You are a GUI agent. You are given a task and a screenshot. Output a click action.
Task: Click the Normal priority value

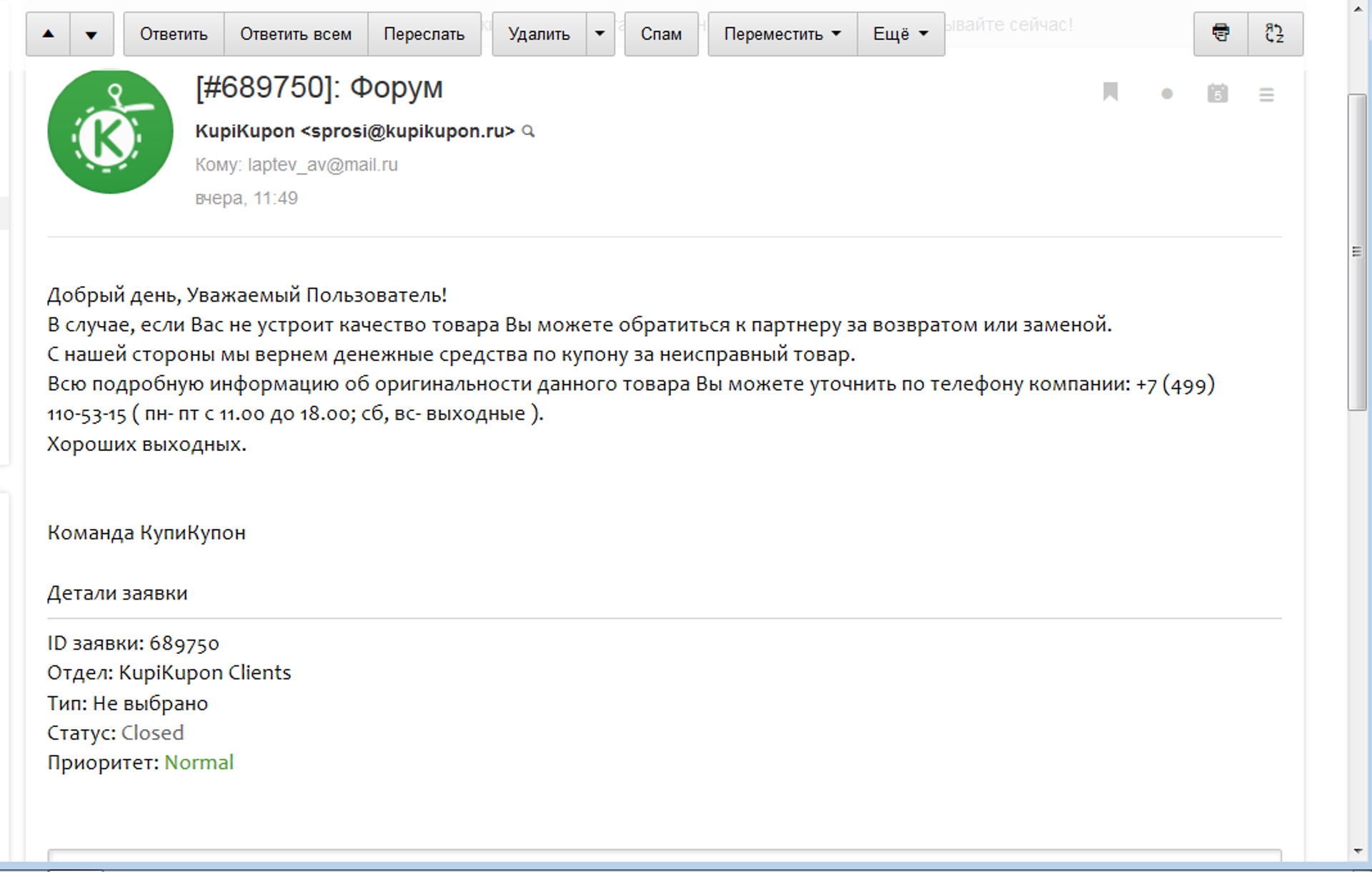tap(199, 763)
